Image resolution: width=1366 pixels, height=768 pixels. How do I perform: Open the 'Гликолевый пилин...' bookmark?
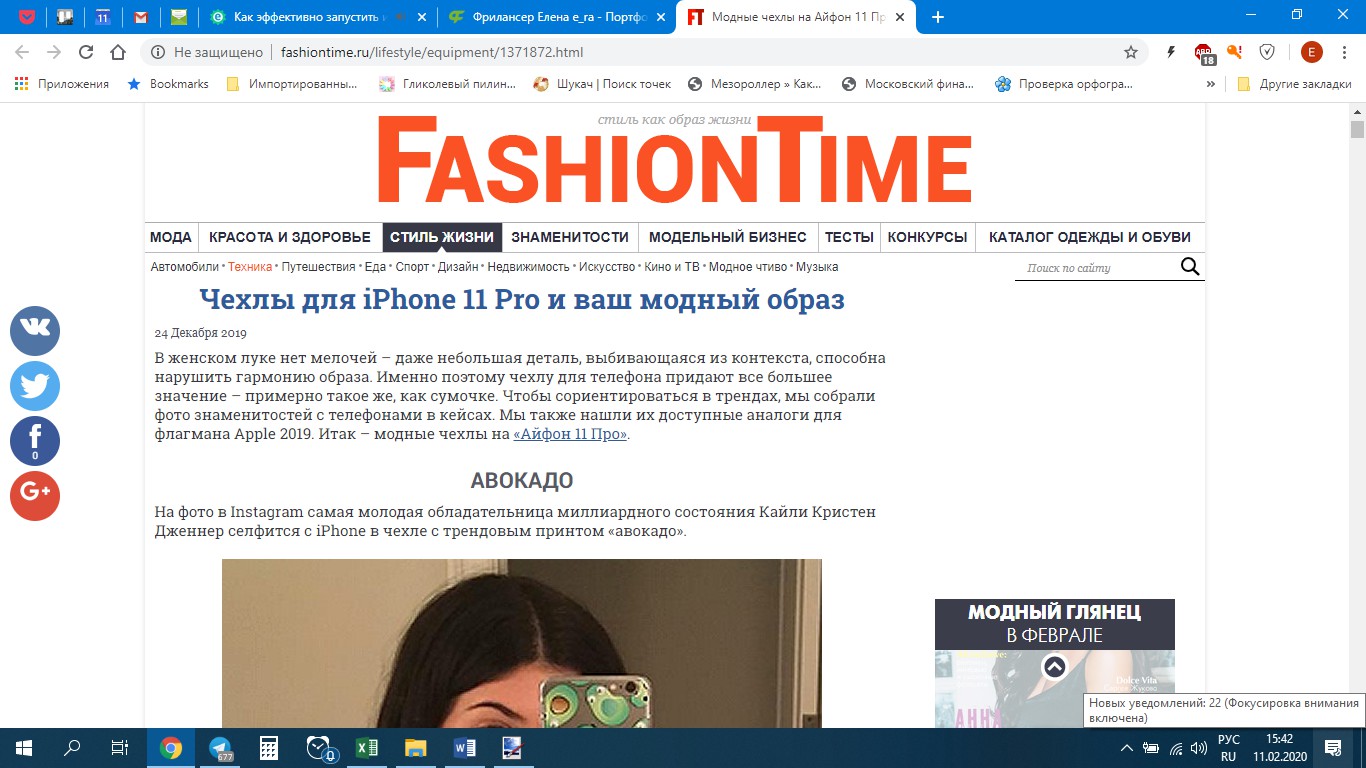447,84
